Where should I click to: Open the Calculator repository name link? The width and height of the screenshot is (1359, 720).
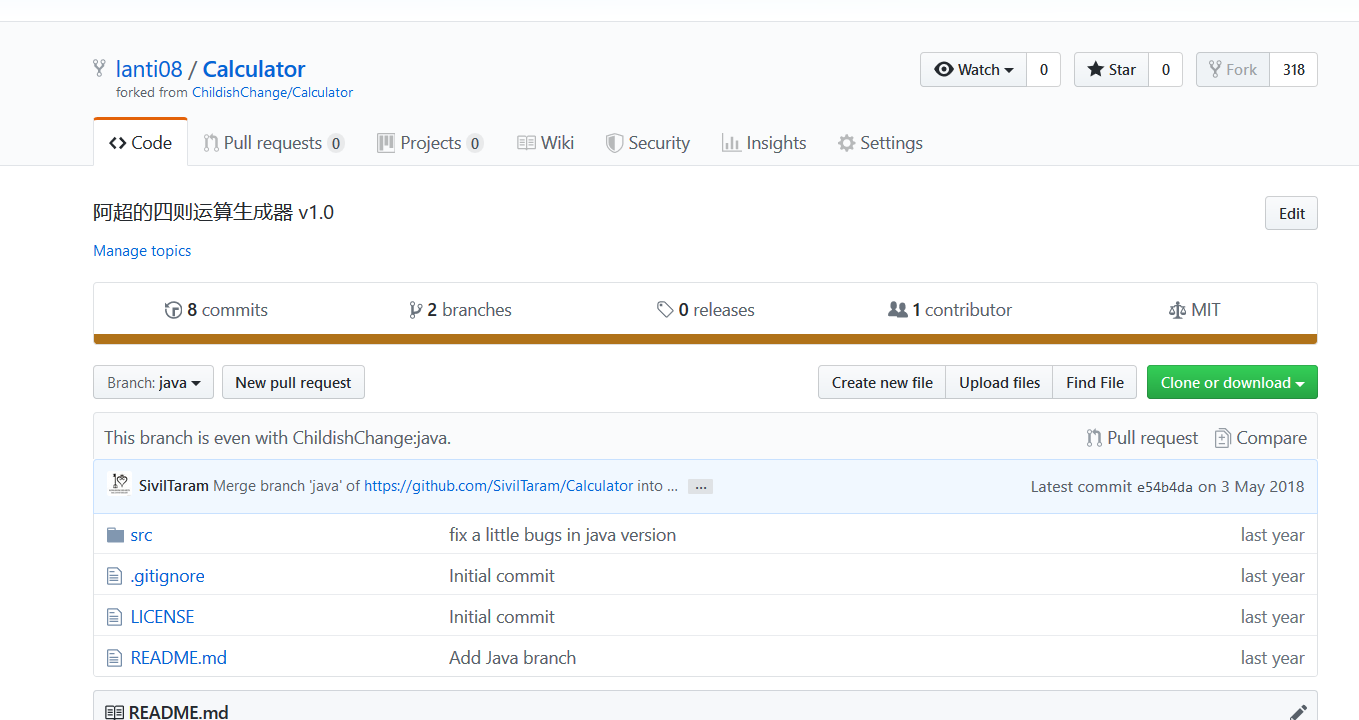(x=254, y=69)
